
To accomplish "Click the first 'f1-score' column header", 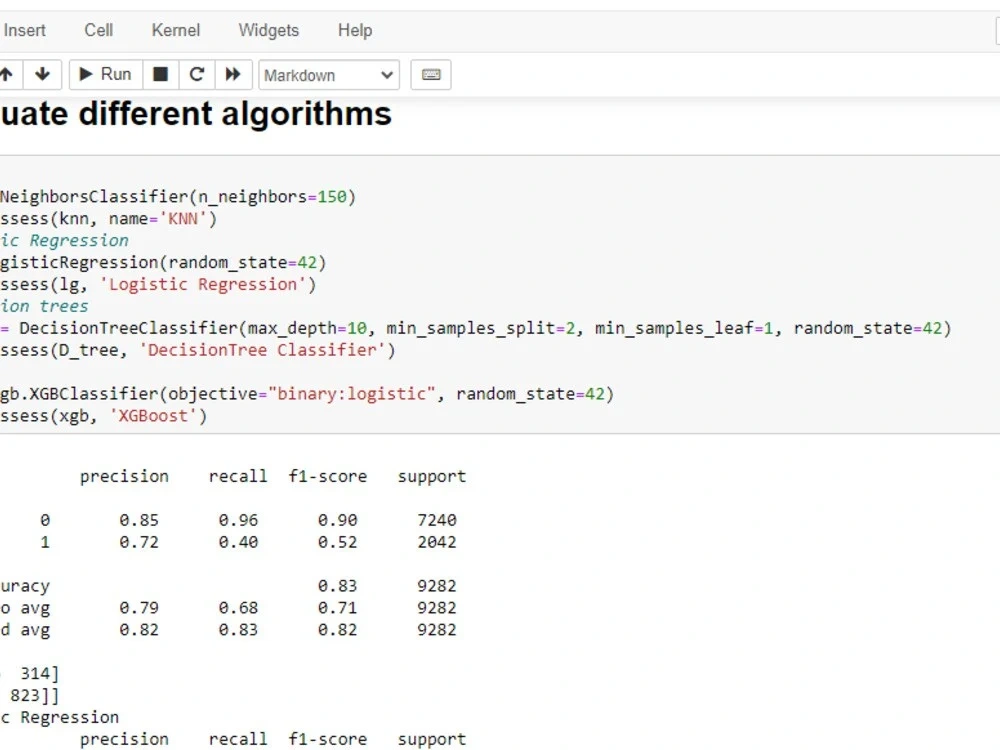I will pos(328,476).
